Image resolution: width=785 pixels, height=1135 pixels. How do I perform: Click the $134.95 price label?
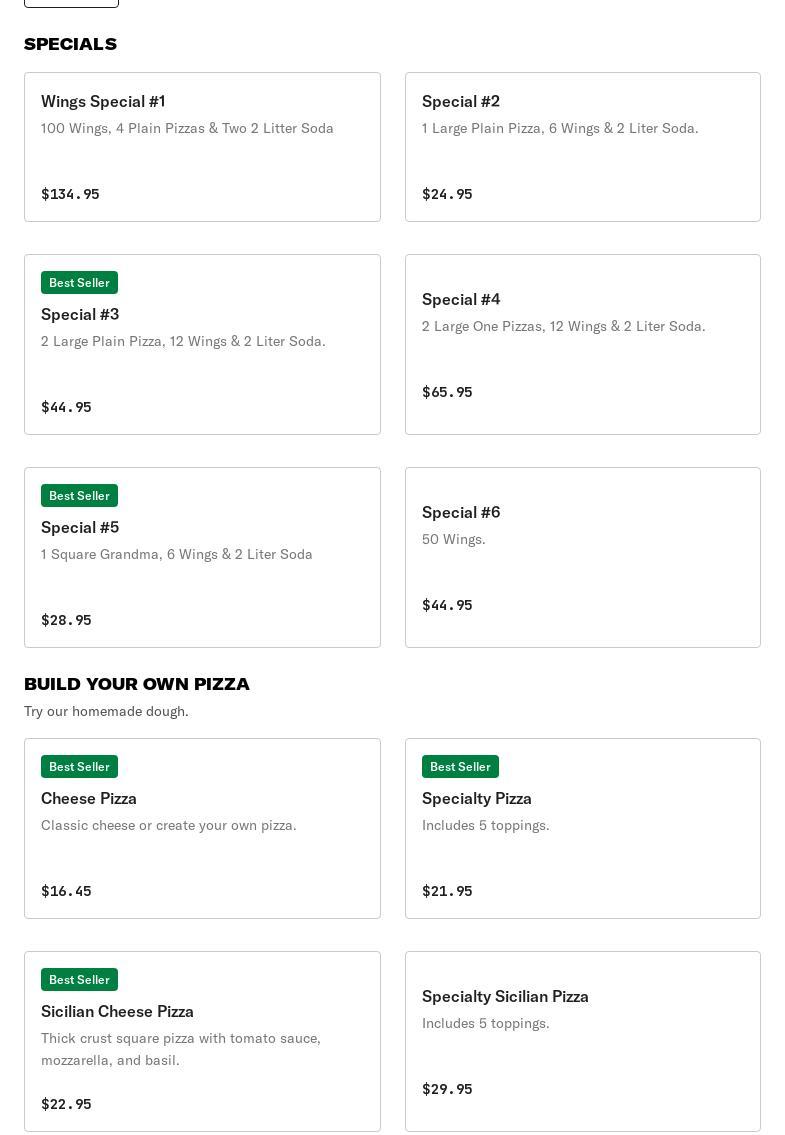70,194
